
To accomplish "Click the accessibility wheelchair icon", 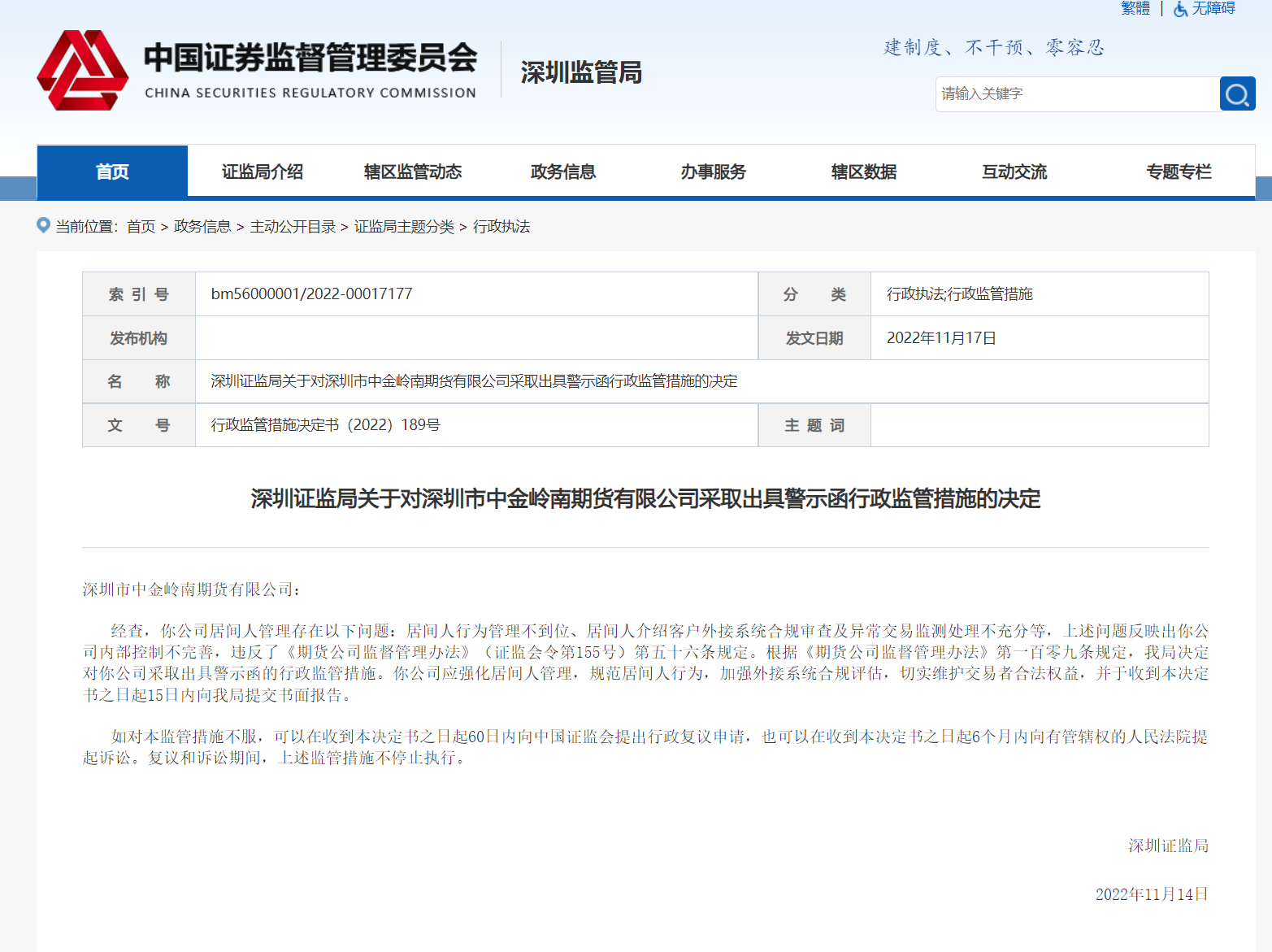I will [1180, 9].
